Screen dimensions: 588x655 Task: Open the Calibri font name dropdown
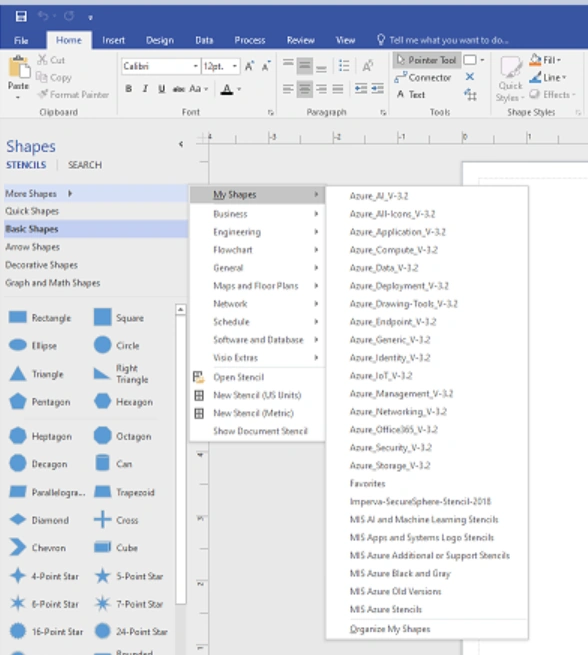[x=195, y=66]
